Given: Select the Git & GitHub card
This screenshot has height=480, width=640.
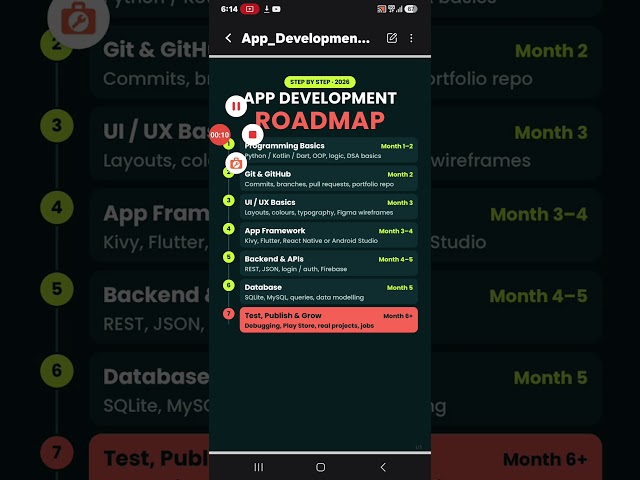Looking at the screenshot, I should click(x=329, y=178).
